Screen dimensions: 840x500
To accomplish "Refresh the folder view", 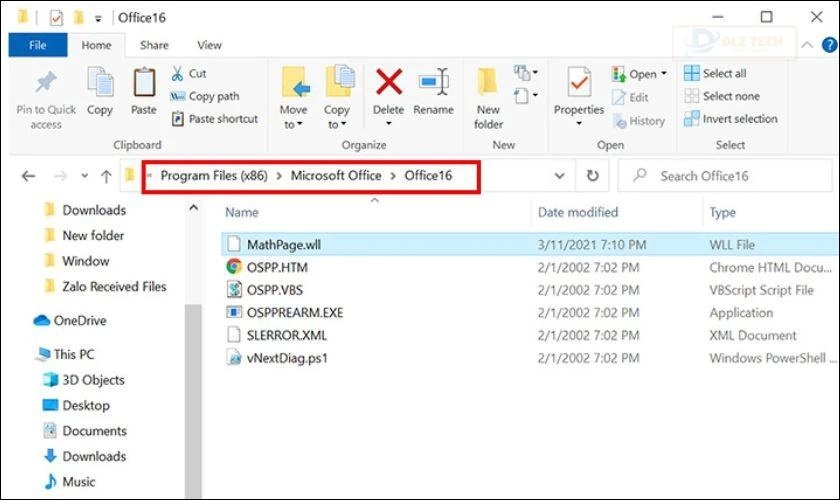I will tap(592, 176).
